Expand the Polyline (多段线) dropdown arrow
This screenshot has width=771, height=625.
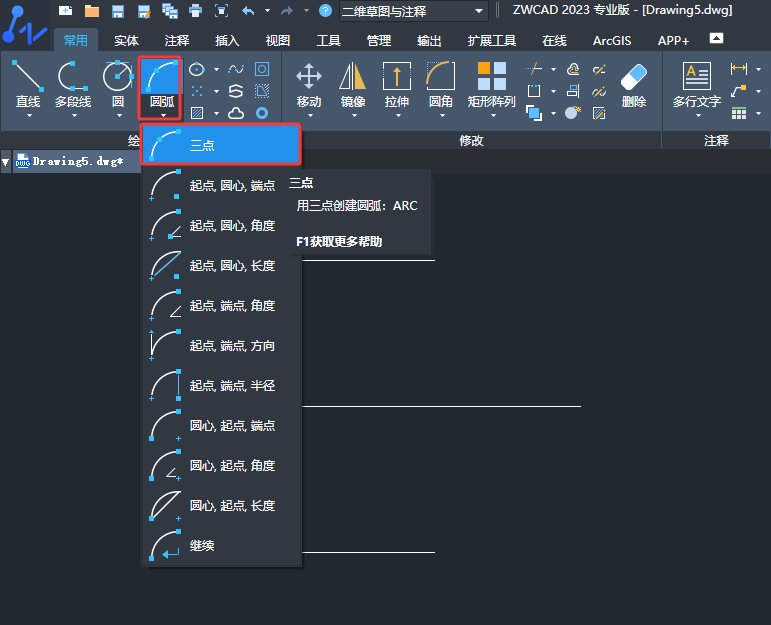tap(74, 116)
